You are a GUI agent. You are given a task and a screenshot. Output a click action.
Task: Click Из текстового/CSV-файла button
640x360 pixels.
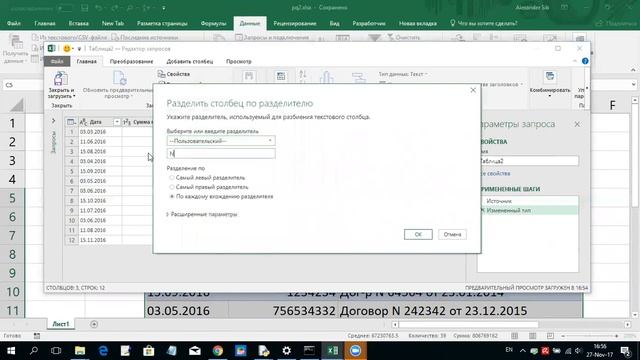pyautogui.click(x=69, y=38)
